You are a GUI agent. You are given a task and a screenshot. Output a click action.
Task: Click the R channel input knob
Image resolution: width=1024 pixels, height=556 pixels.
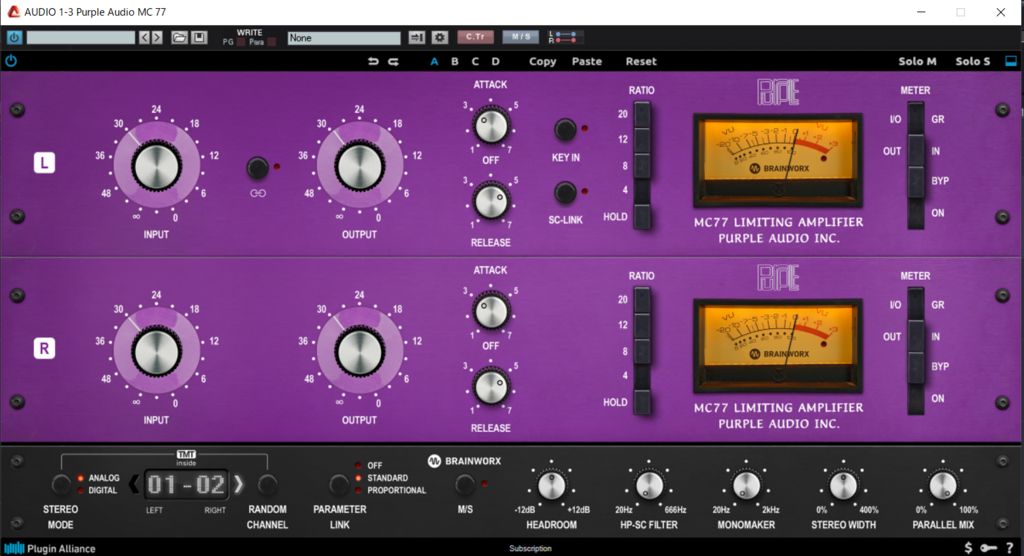pos(157,352)
